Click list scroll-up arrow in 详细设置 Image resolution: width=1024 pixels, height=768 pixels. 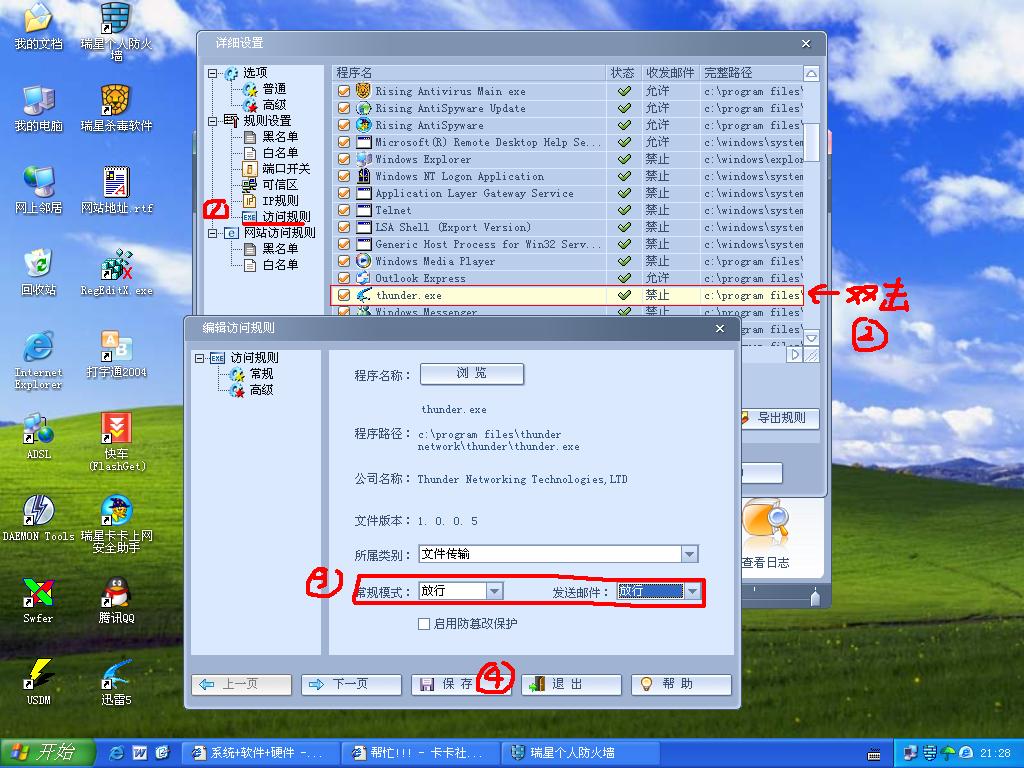(x=810, y=73)
